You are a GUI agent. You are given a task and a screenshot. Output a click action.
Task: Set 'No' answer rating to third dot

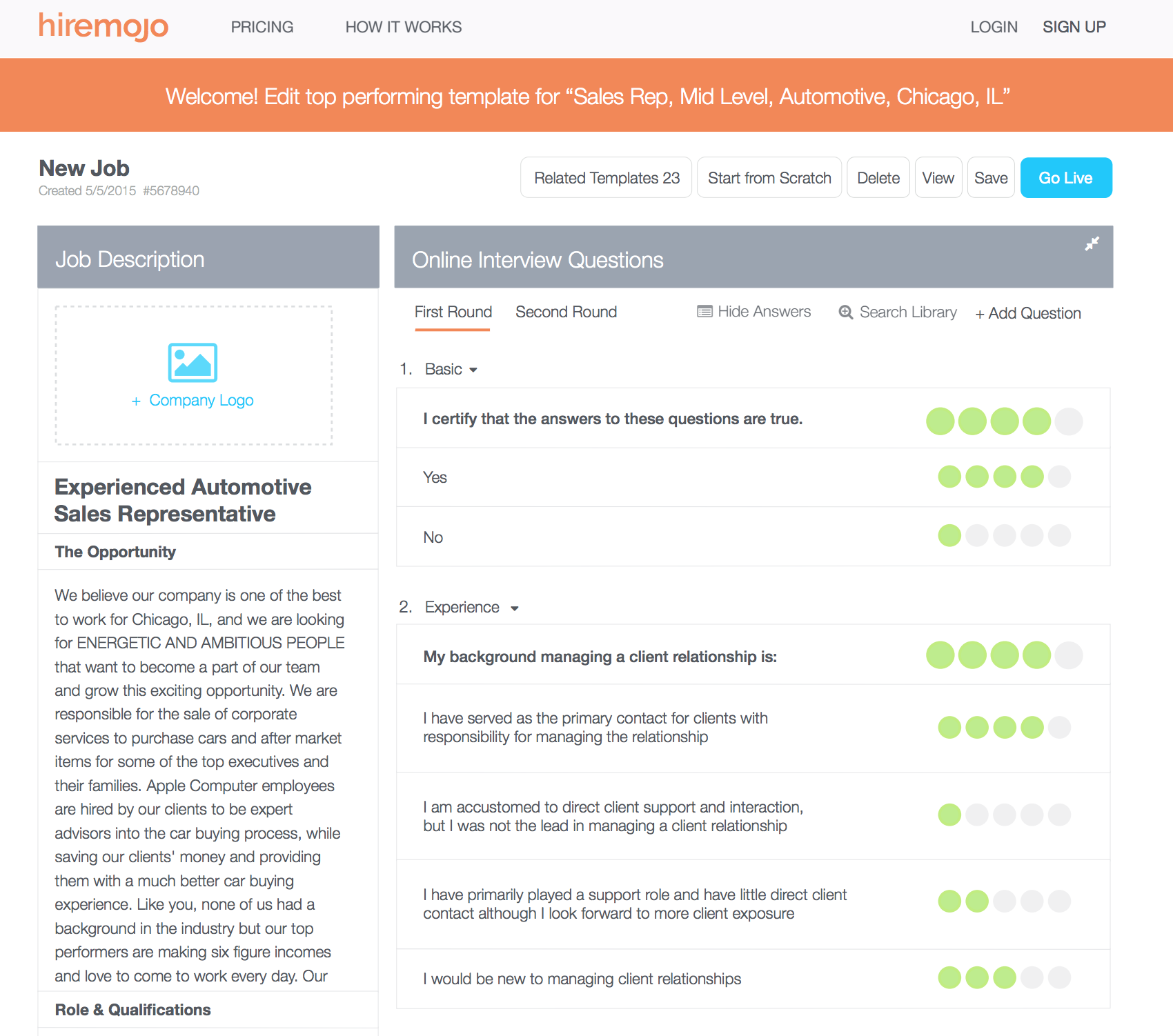1005,535
